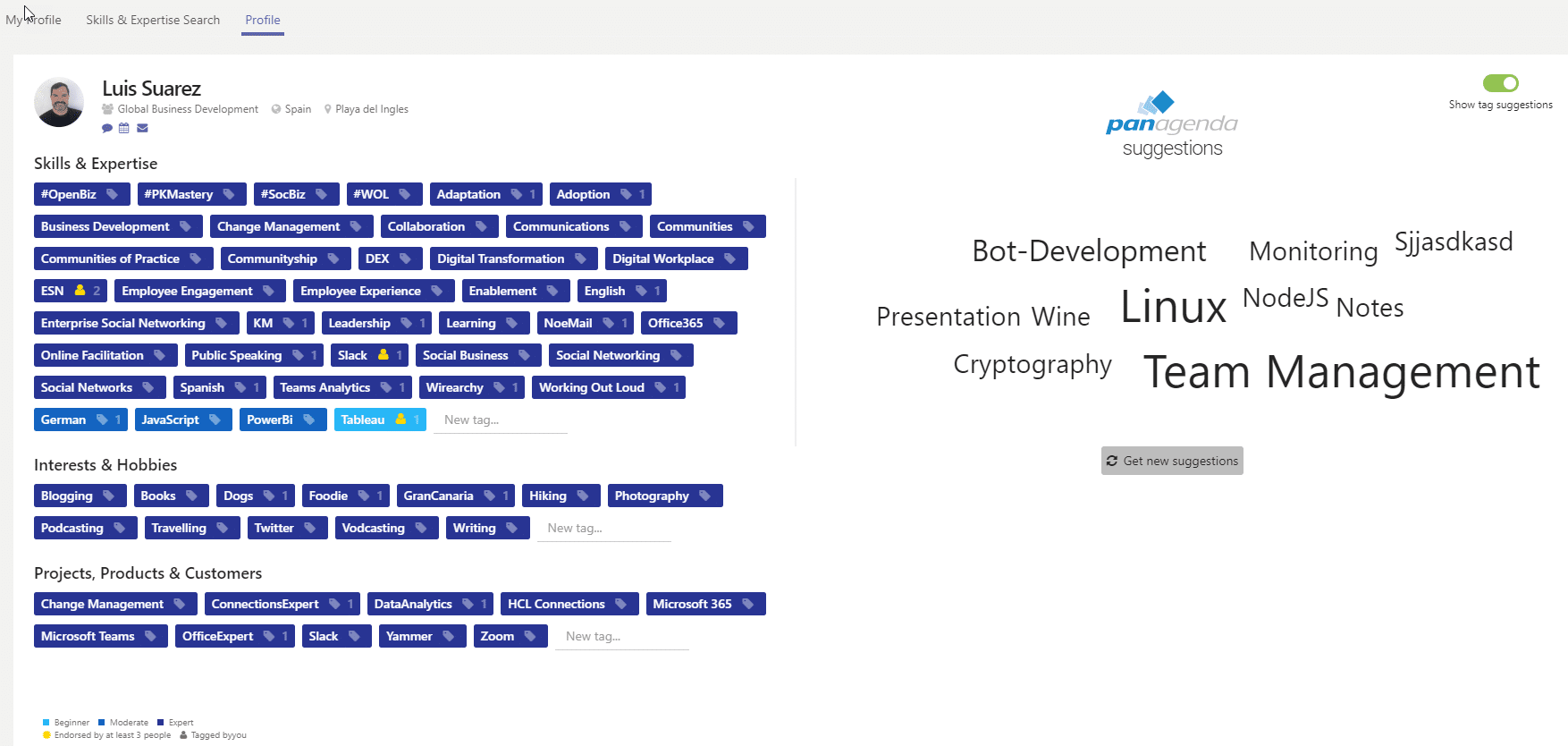
Task: Switch to the My Profile tab
Action: point(34,20)
